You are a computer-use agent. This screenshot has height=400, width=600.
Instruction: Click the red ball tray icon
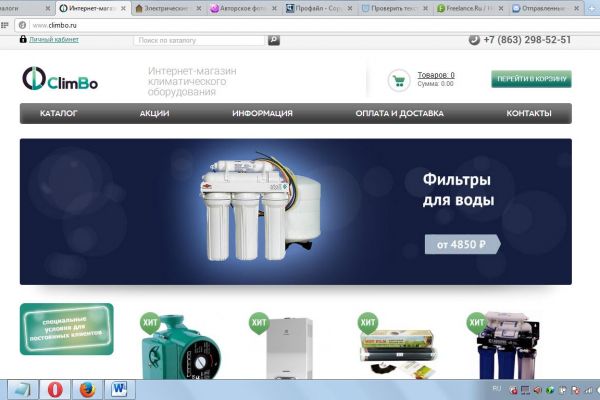(514, 390)
